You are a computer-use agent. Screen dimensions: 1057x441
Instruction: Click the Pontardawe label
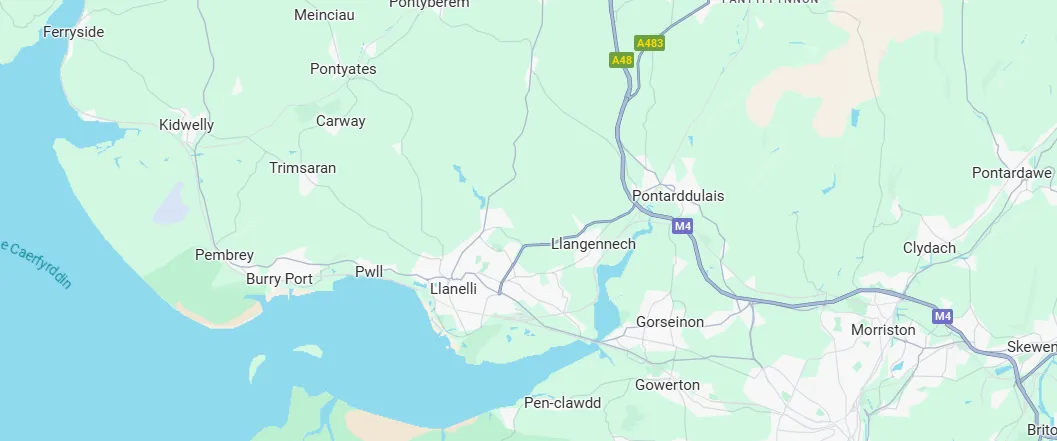coord(1012,173)
